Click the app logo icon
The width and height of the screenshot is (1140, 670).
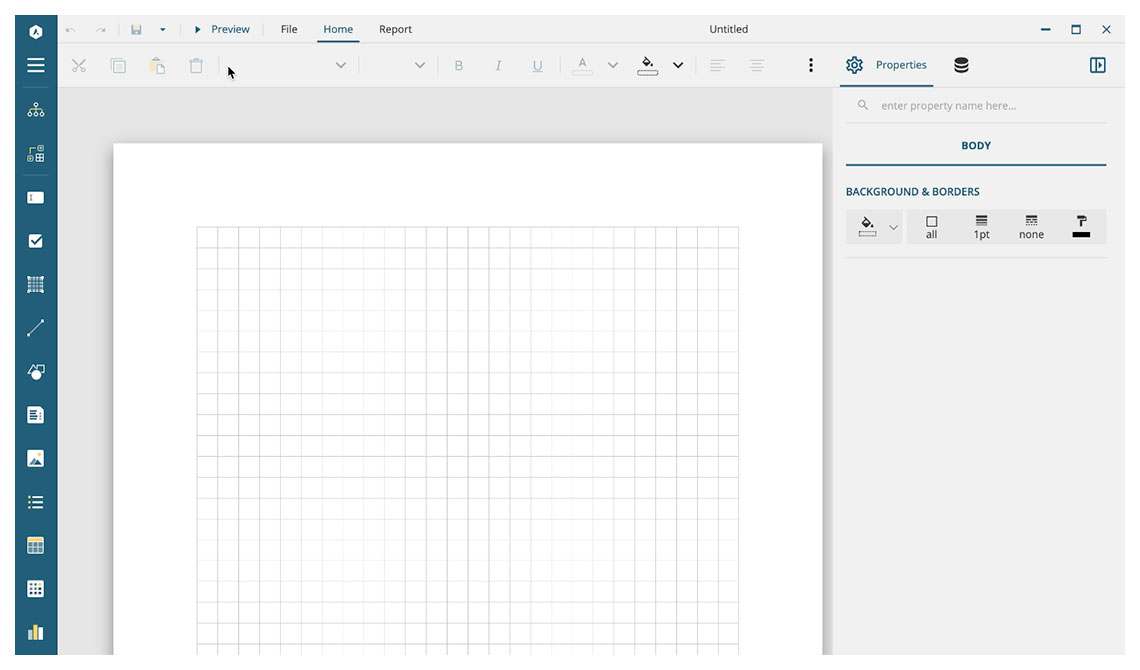click(x=36, y=32)
